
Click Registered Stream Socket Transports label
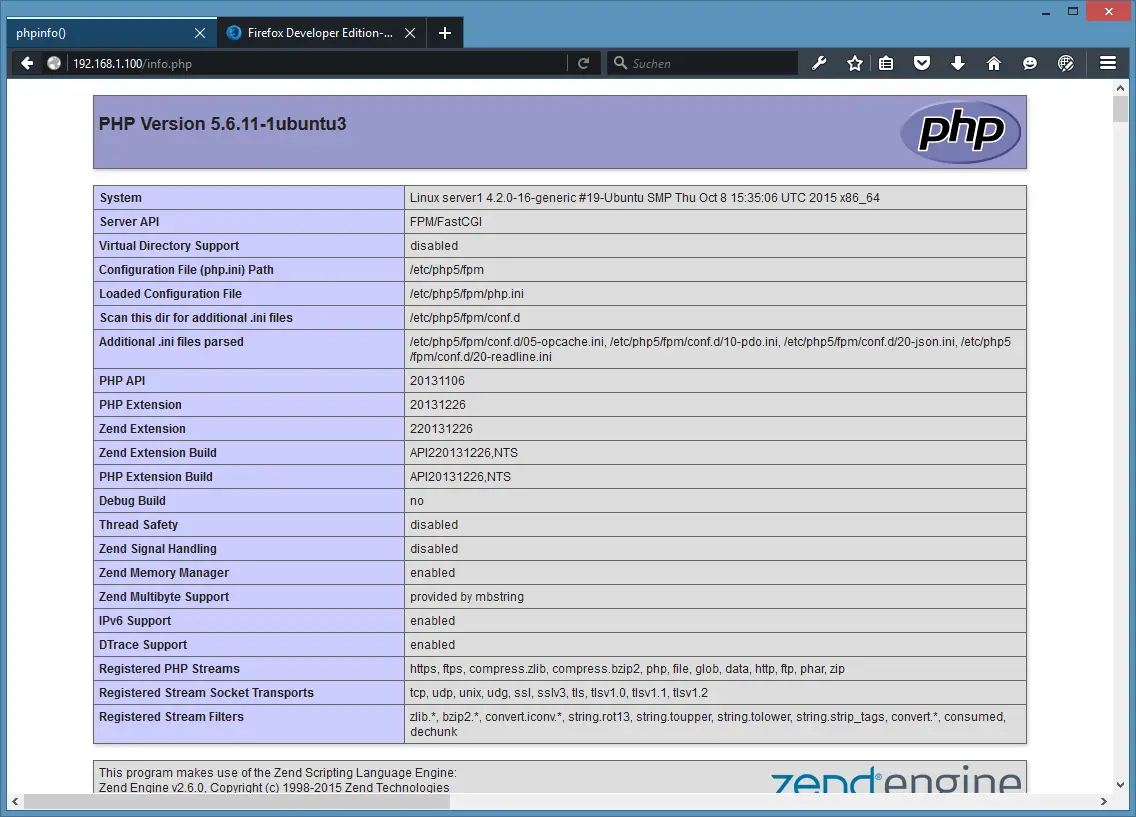(206, 692)
